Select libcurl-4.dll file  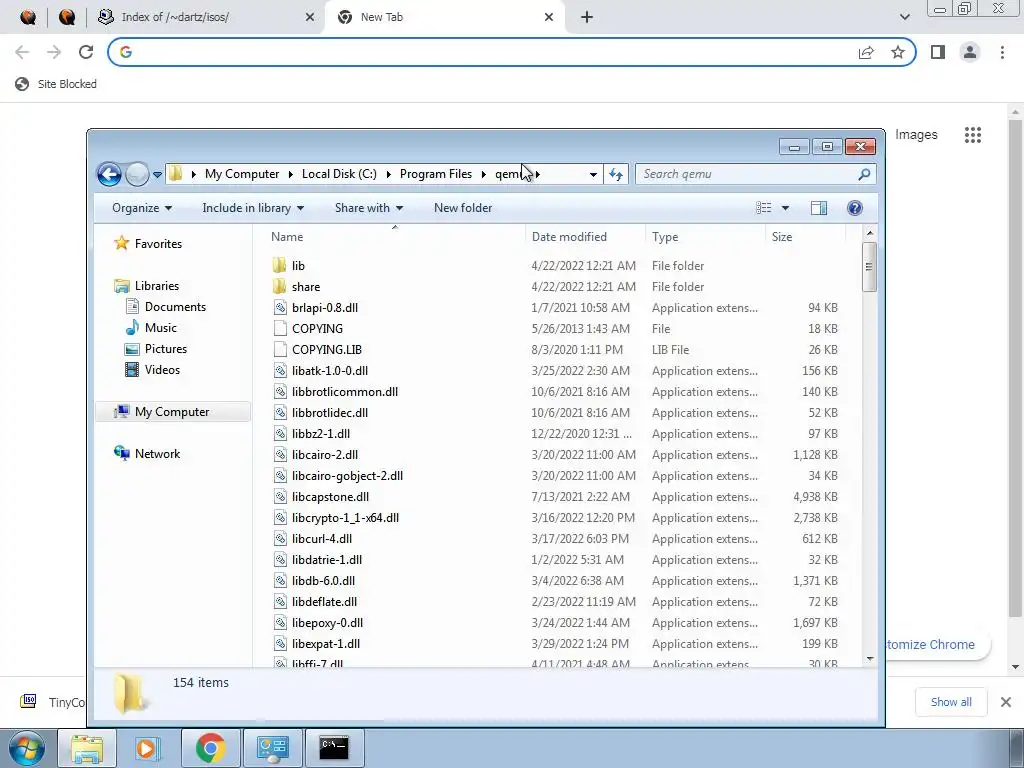322,538
